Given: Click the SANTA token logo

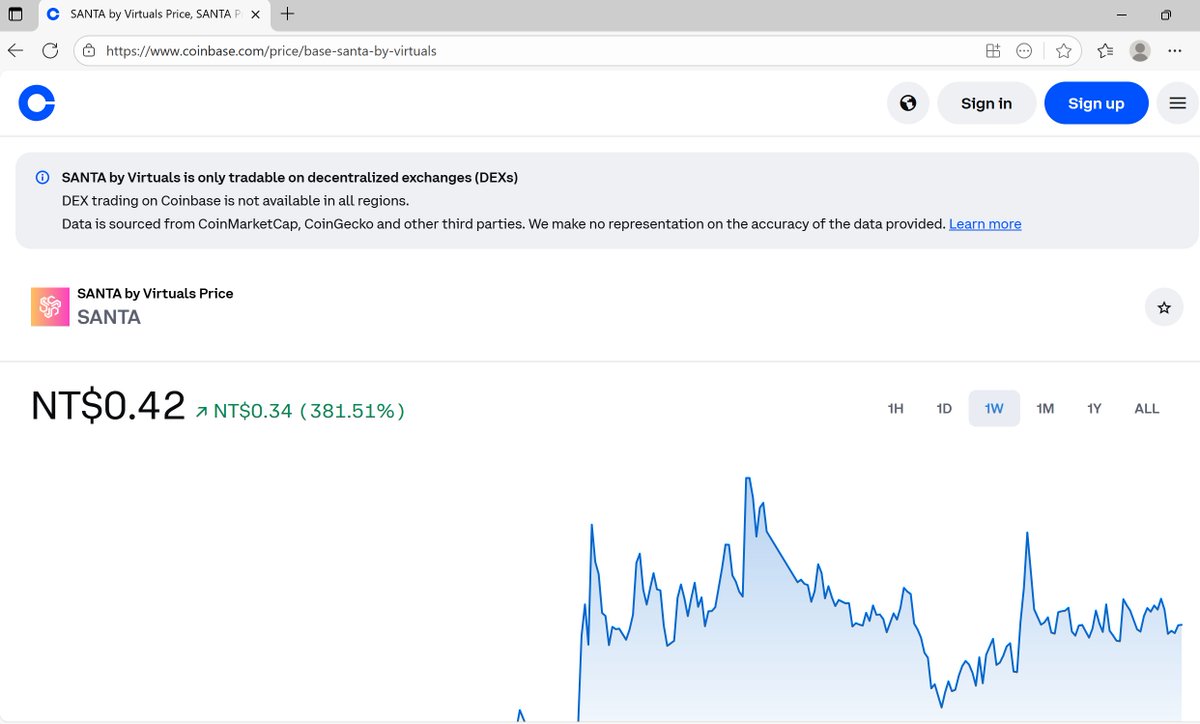Looking at the screenshot, I should (50, 308).
